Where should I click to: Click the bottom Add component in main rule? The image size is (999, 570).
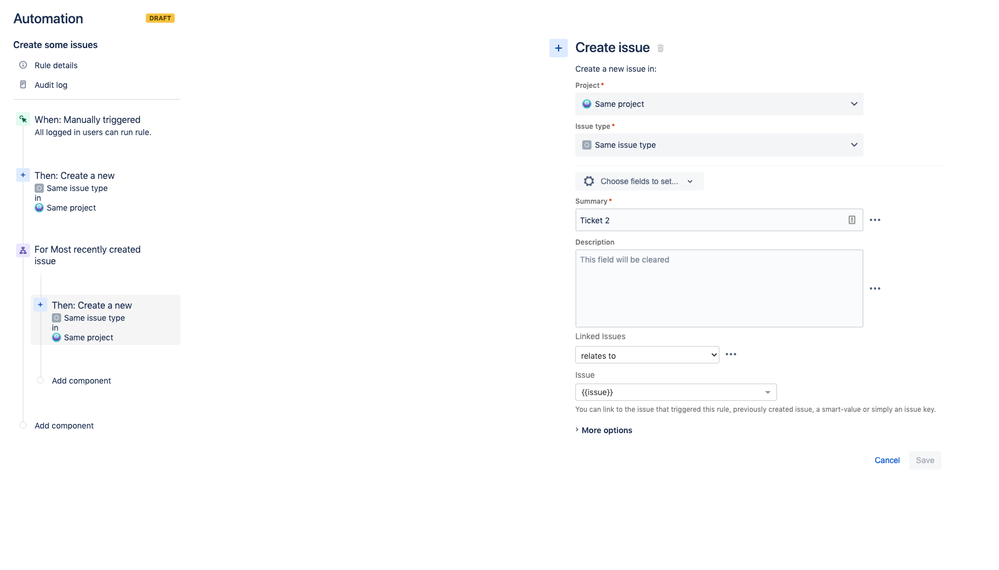click(x=64, y=425)
